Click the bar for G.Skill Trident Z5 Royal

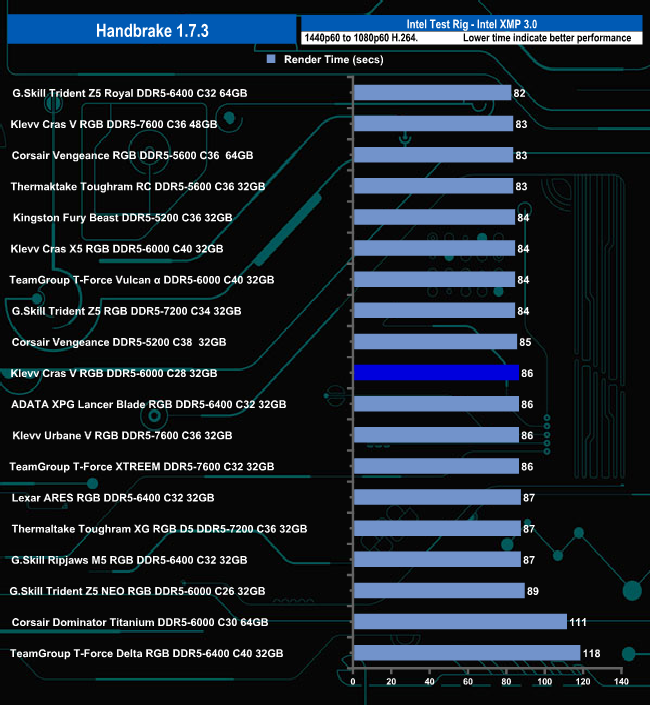432,93
